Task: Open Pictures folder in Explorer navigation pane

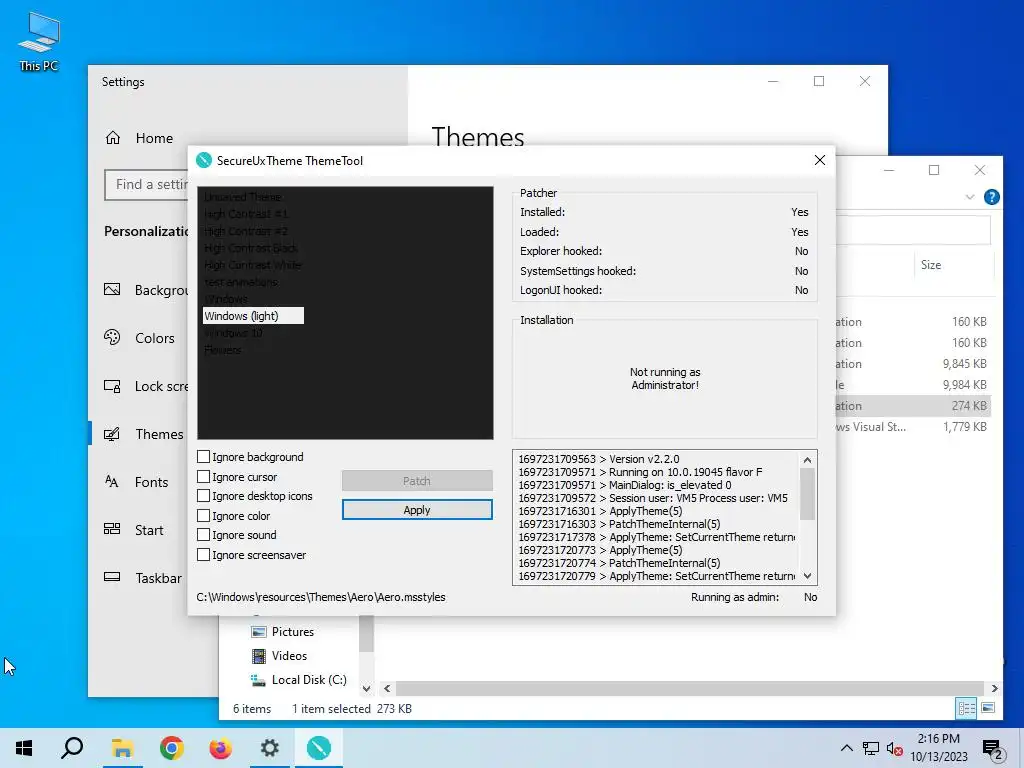Action: [283, 632]
